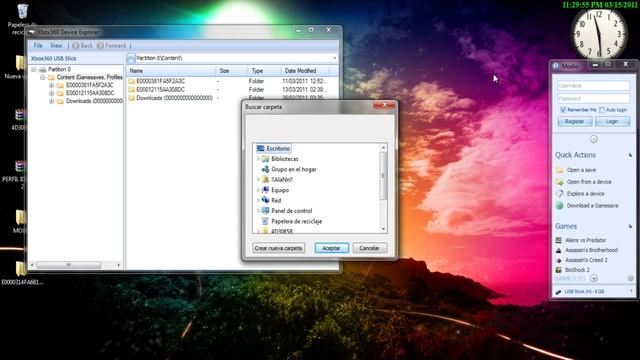640x360 pixels.
Task: Select the E00012115AA308DC row in the file list
Action: tap(232, 89)
